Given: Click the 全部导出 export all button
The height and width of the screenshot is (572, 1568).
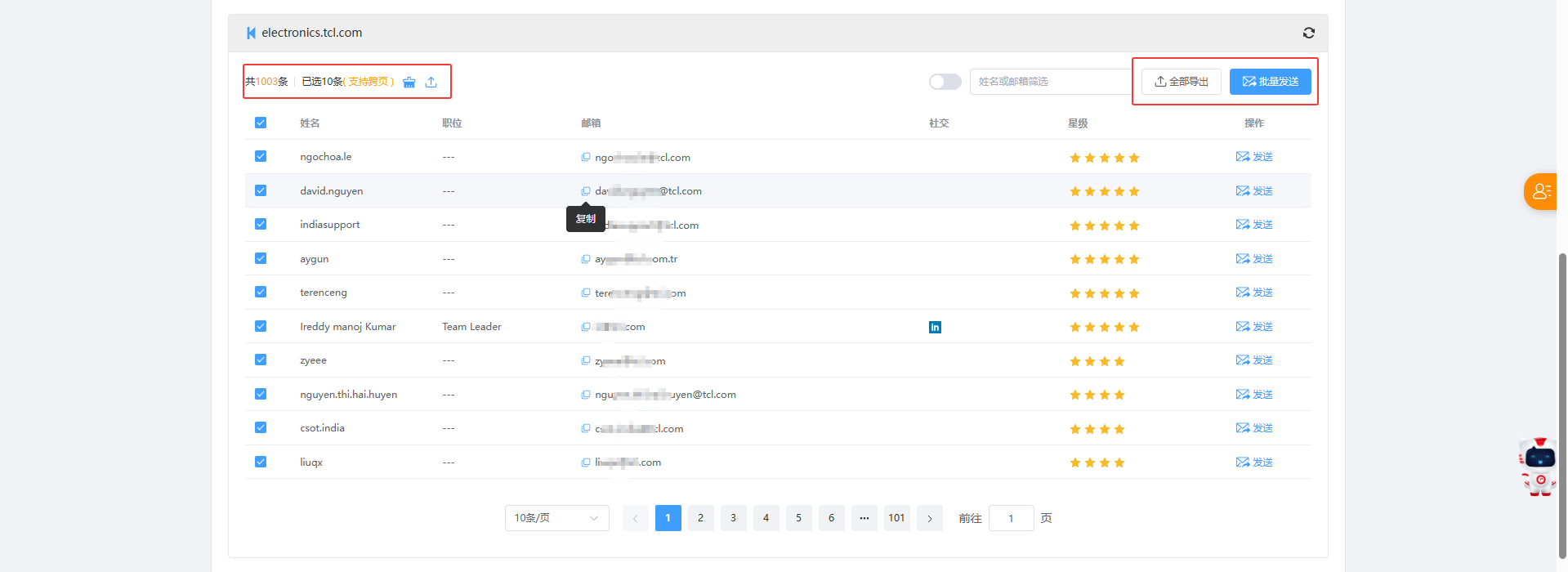Looking at the screenshot, I should pyautogui.click(x=1181, y=82).
